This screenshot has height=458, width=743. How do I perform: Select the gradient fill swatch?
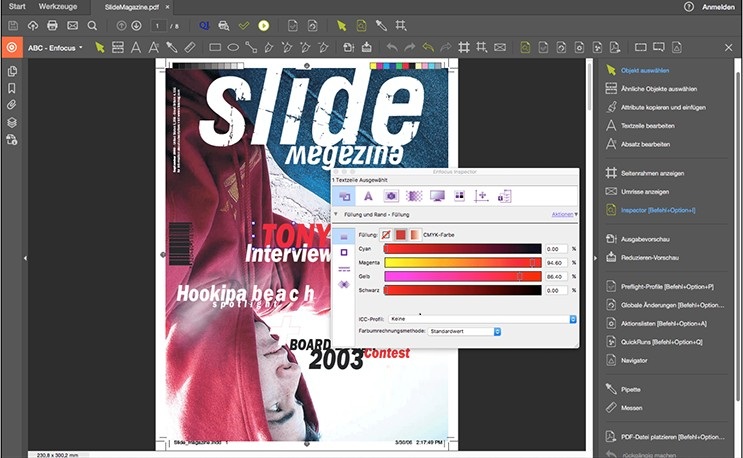[x=415, y=234]
